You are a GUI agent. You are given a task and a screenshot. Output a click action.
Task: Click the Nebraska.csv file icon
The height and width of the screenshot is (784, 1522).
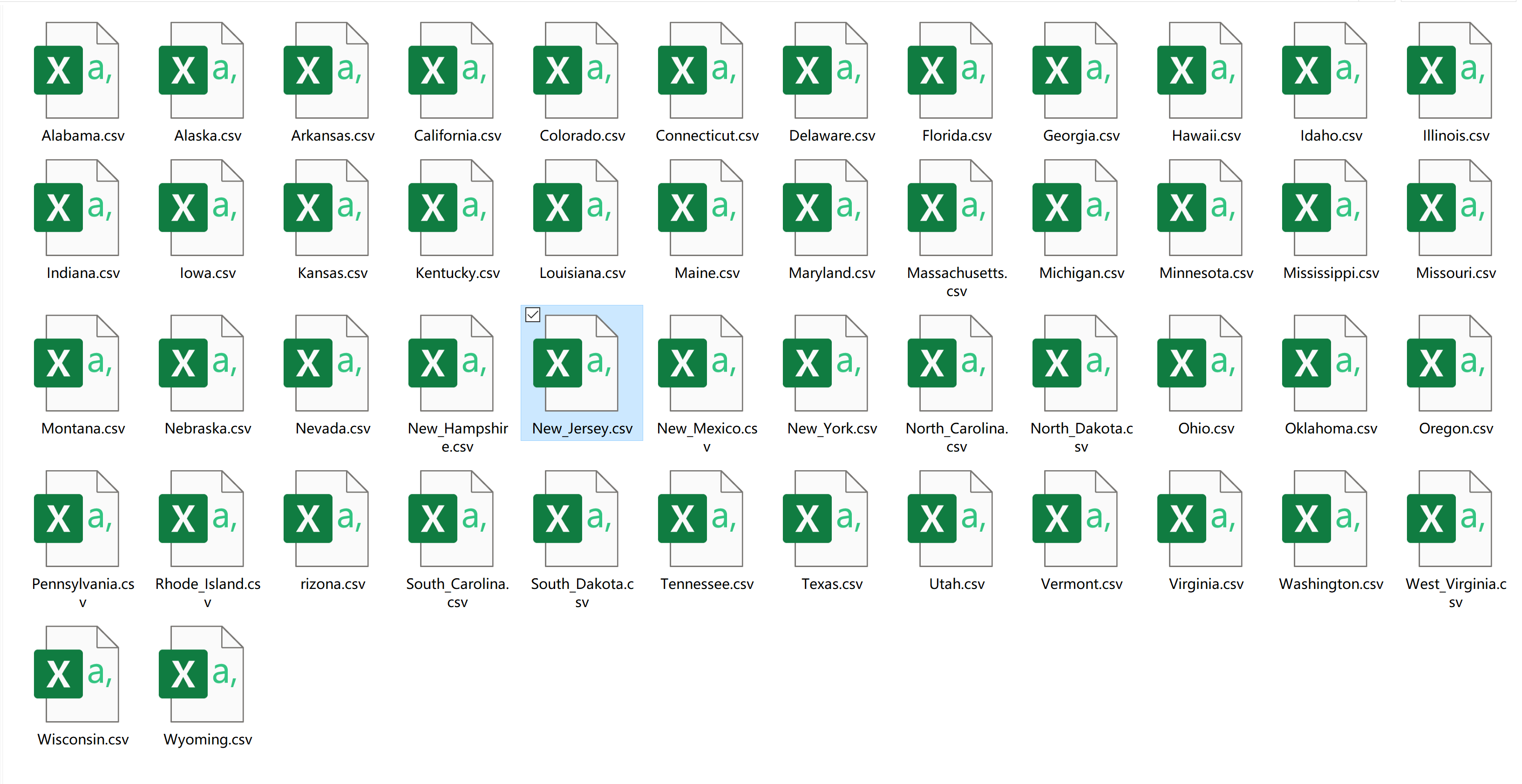pyautogui.click(x=202, y=363)
